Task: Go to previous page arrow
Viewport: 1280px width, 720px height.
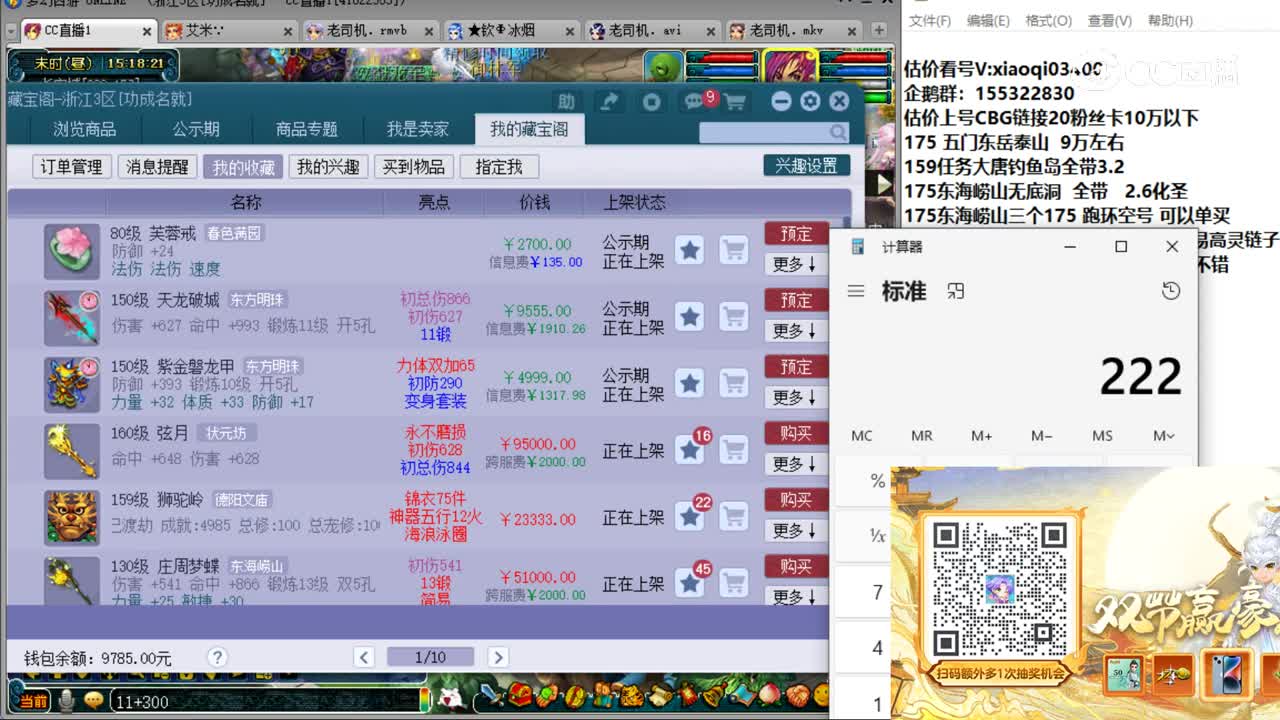Action: tap(364, 657)
